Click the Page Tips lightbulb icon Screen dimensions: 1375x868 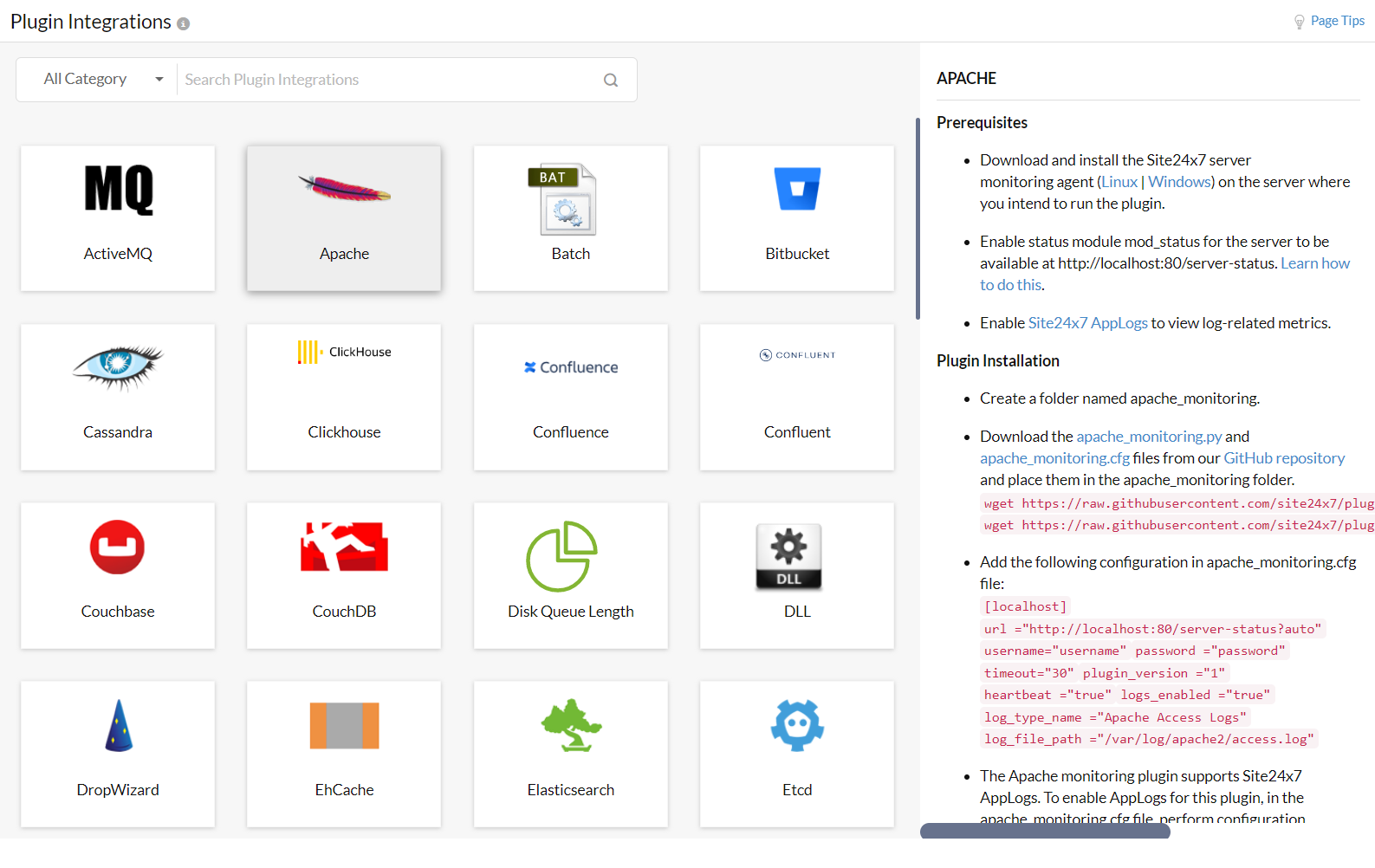click(1300, 22)
